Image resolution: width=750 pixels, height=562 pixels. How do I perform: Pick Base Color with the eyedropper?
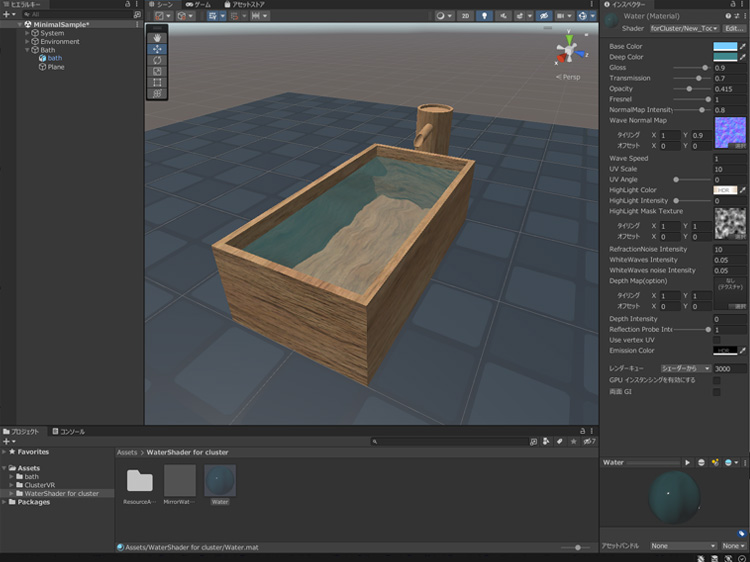pyautogui.click(x=743, y=46)
